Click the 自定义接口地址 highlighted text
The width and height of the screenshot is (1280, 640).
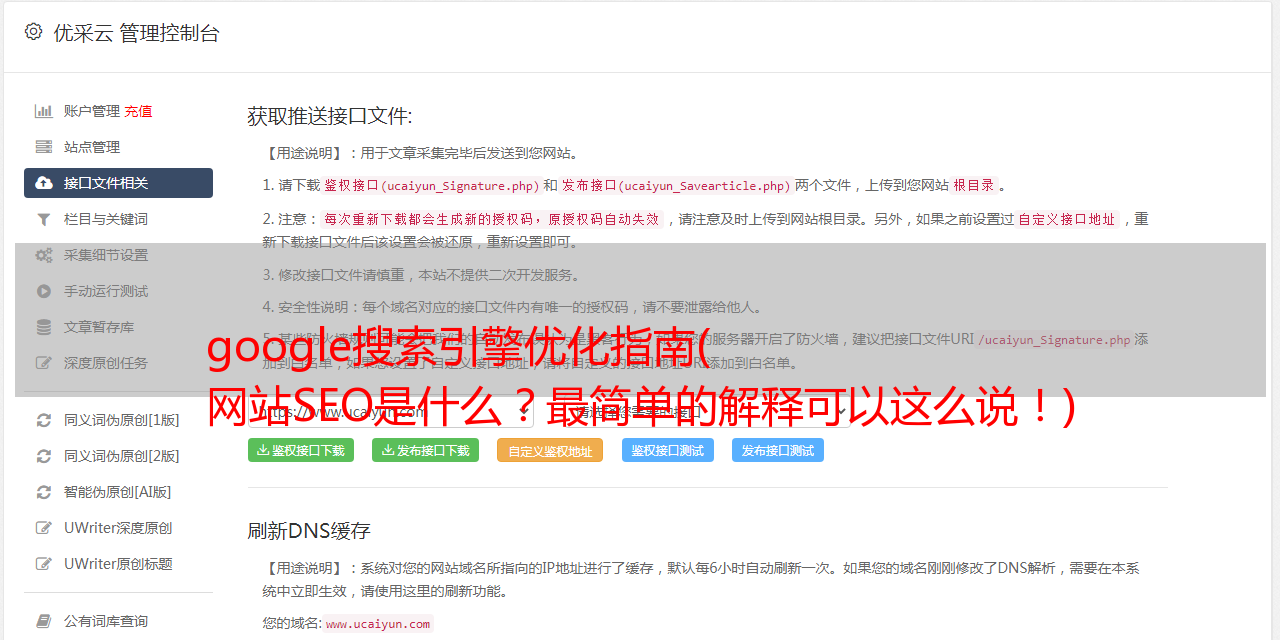1066,219
